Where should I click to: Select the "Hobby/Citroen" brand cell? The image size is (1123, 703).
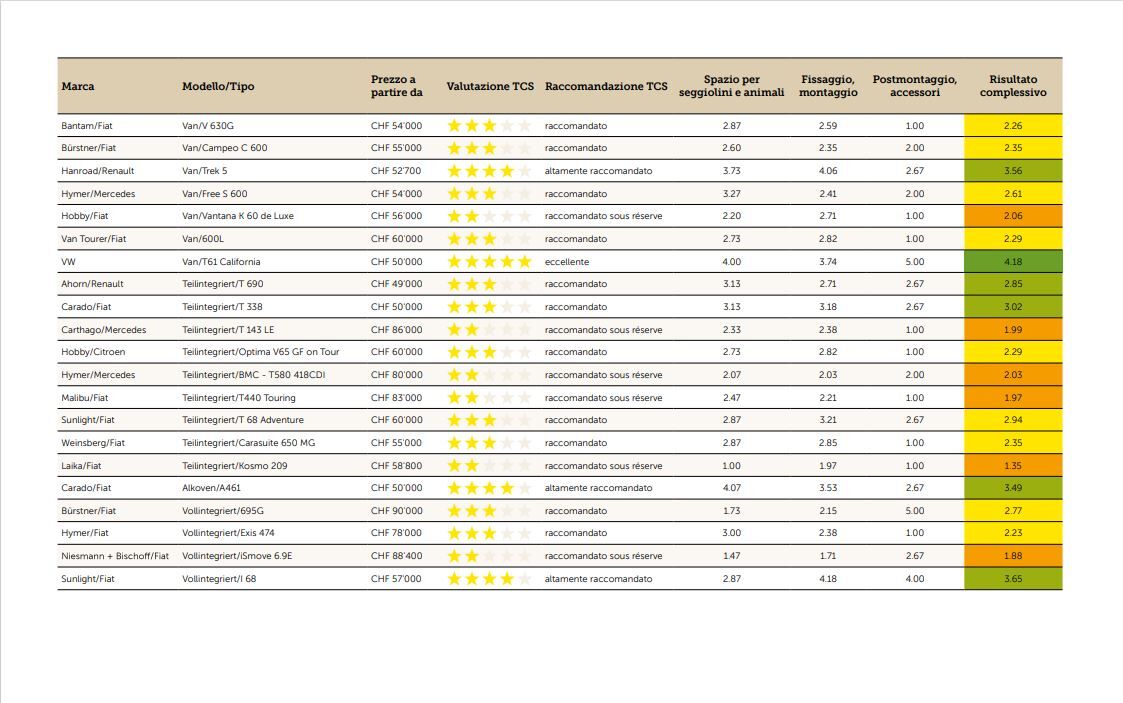(93, 352)
